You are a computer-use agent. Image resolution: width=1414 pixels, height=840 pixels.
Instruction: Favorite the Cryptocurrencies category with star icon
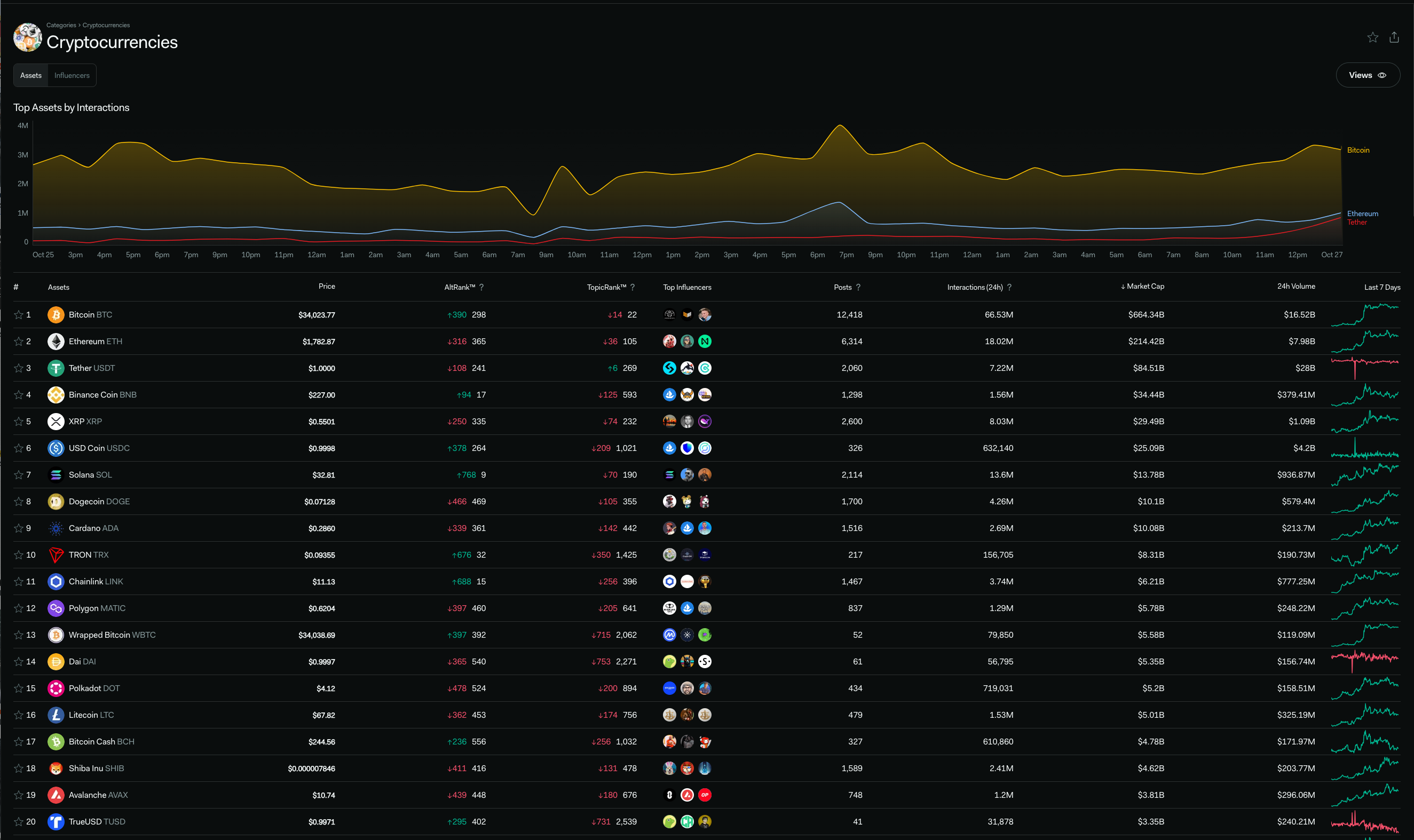point(1372,37)
